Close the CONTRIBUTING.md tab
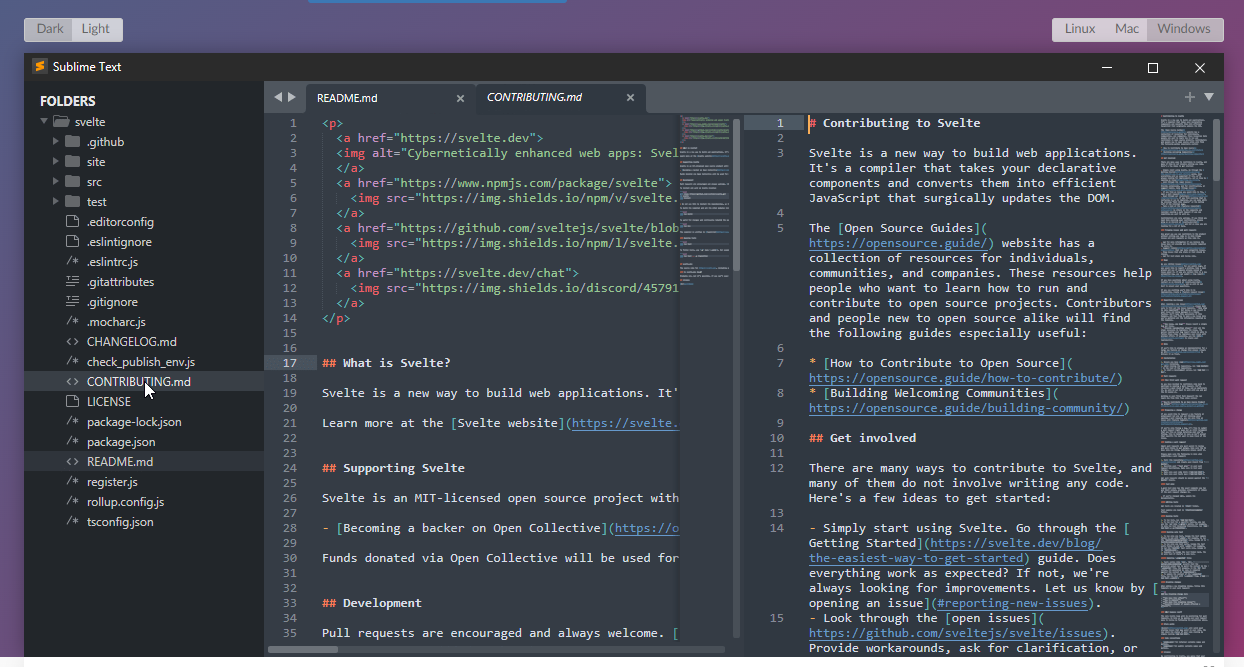The image size is (1244, 667). (630, 98)
